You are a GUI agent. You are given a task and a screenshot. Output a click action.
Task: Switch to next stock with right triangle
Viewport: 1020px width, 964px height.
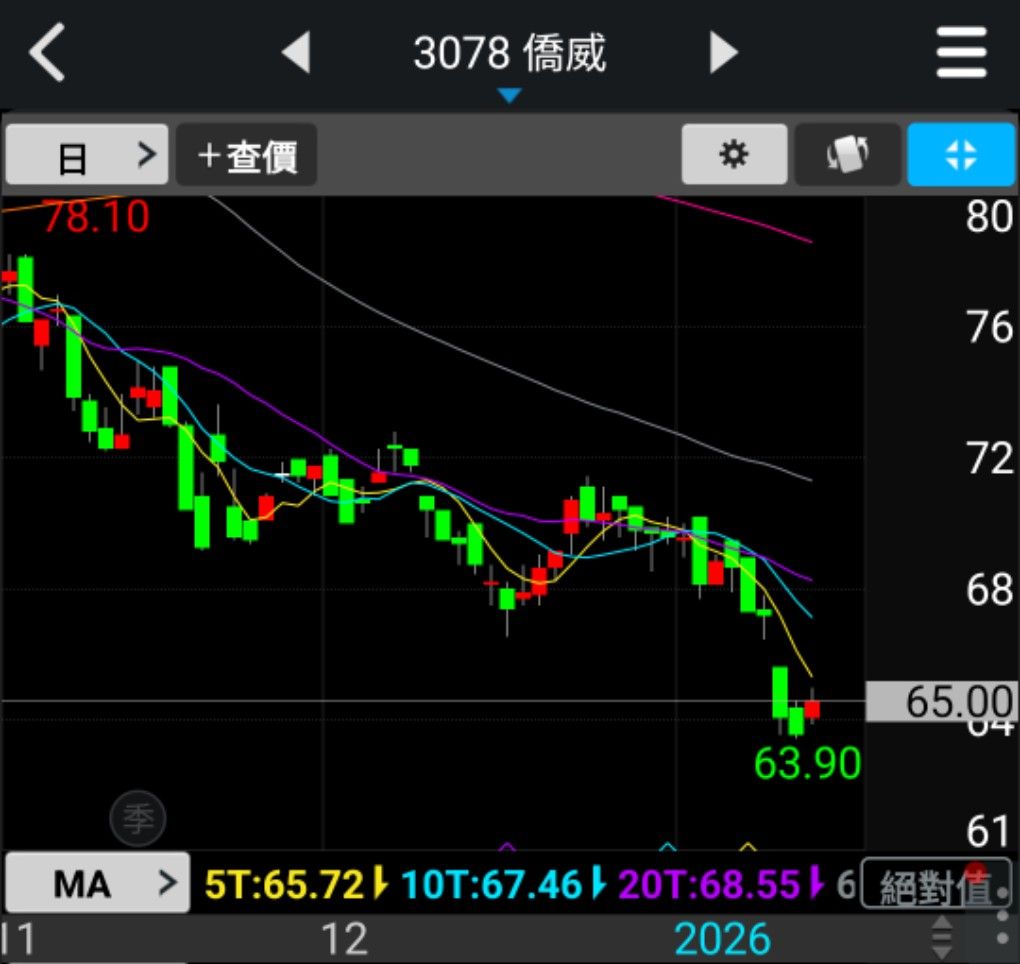point(724,52)
